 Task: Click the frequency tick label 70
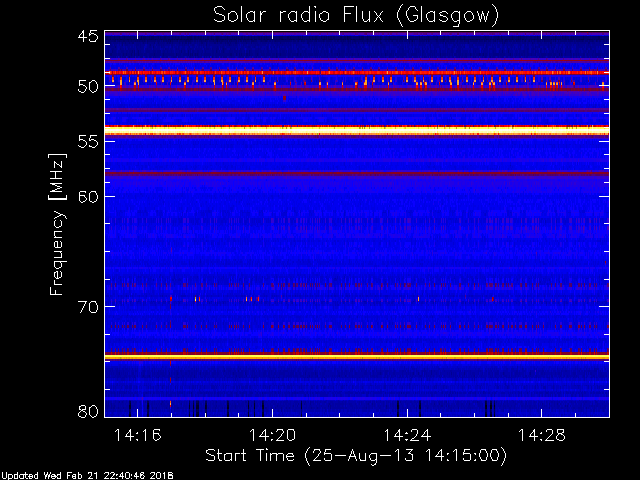(x=88, y=307)
